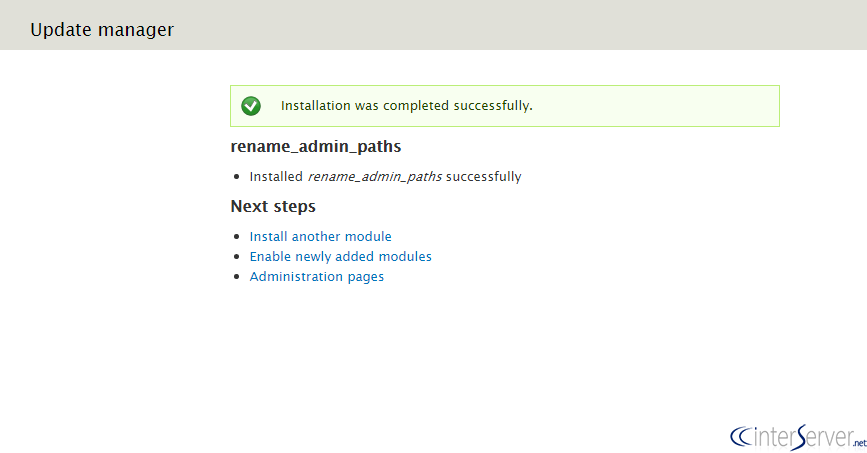
Task: Click the rename_admin_paths heading
Action: click(316, 147)
